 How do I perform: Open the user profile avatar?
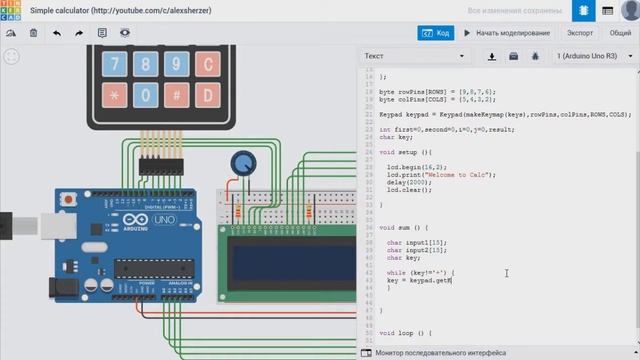[630, 10]
